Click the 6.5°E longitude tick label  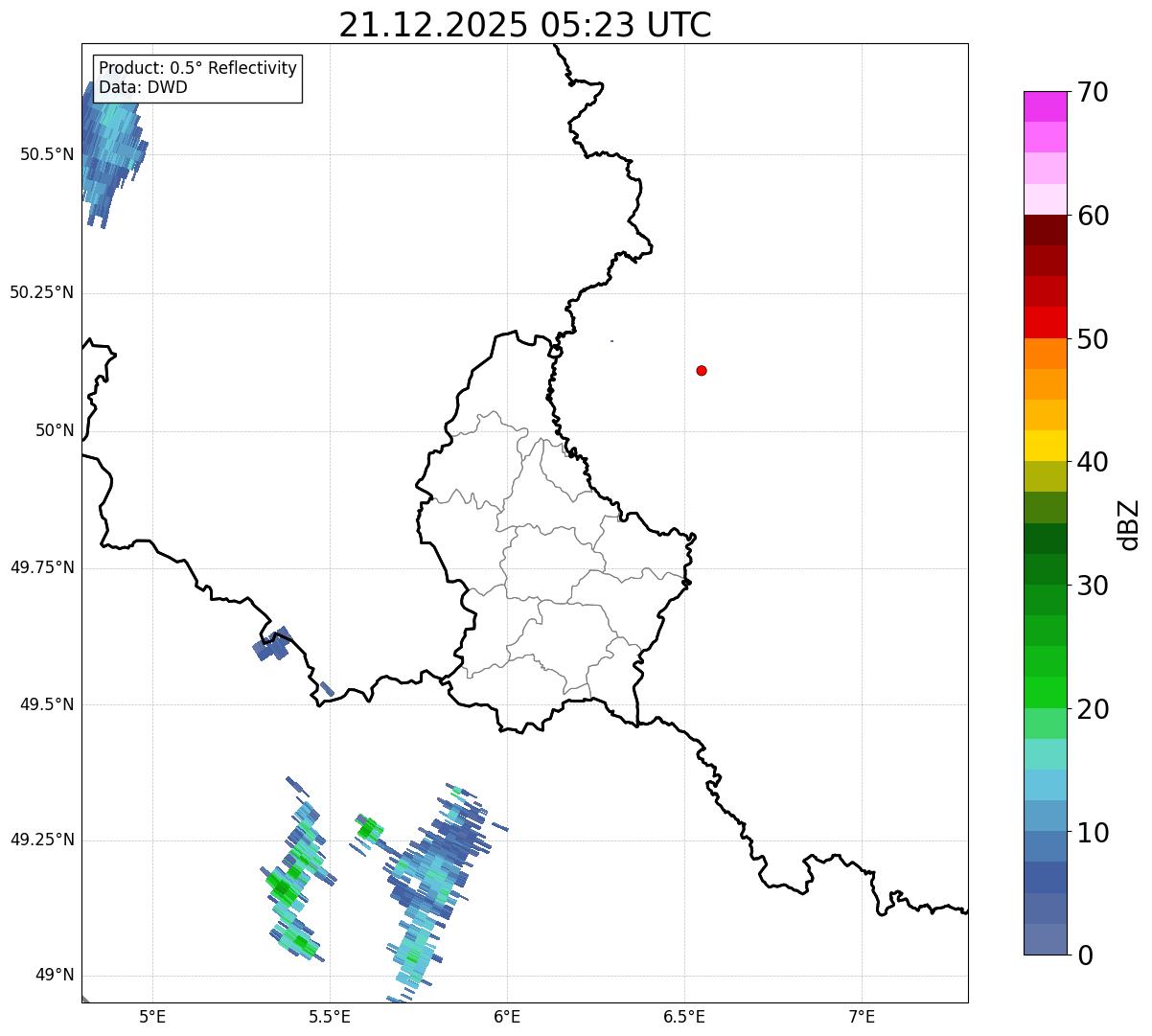point(684,1017)
